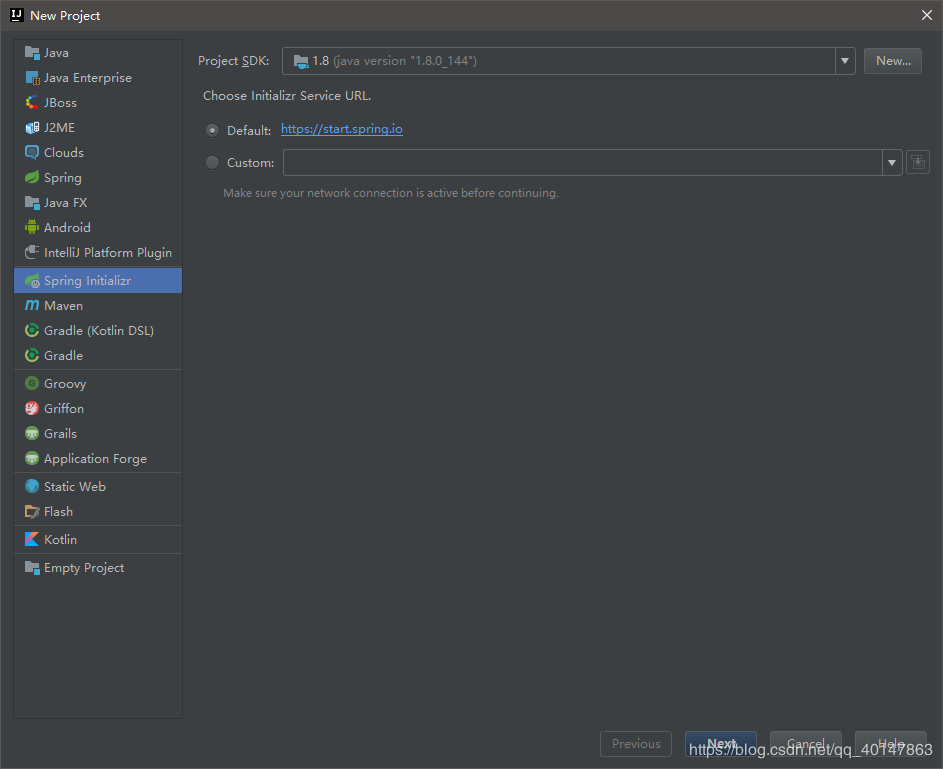Click the Previous button
Viewport: 943px width, 769px height.
(x=636, y=744)
